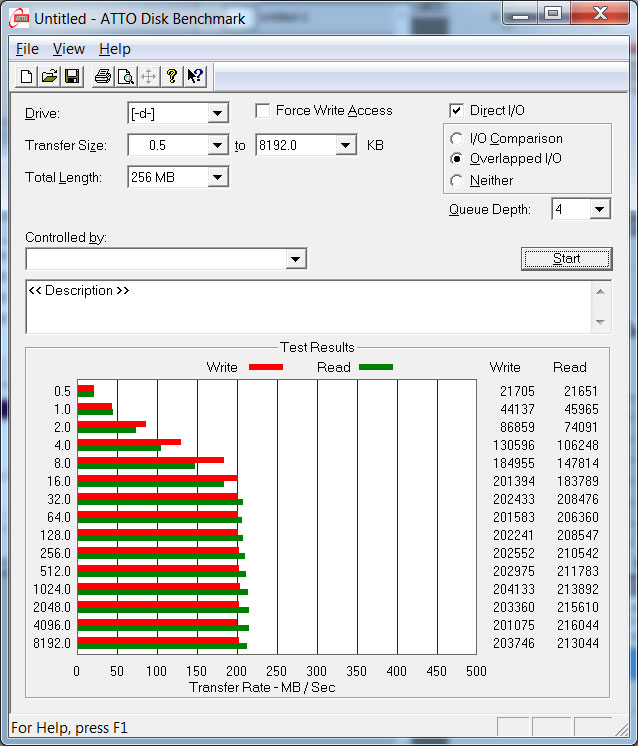Screen dimensions: 638x746
Task: Click the window resize grip corner
Action: pos(621,728)
